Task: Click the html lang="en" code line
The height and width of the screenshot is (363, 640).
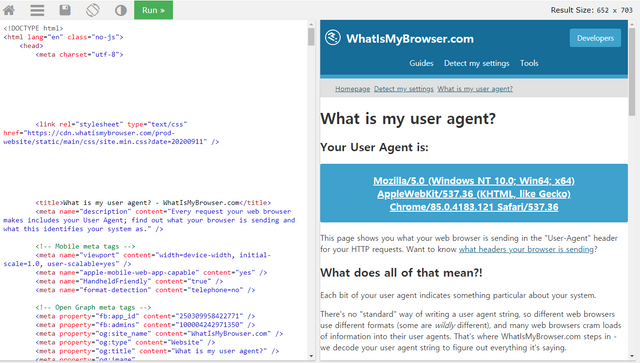Action: [63, 37]
